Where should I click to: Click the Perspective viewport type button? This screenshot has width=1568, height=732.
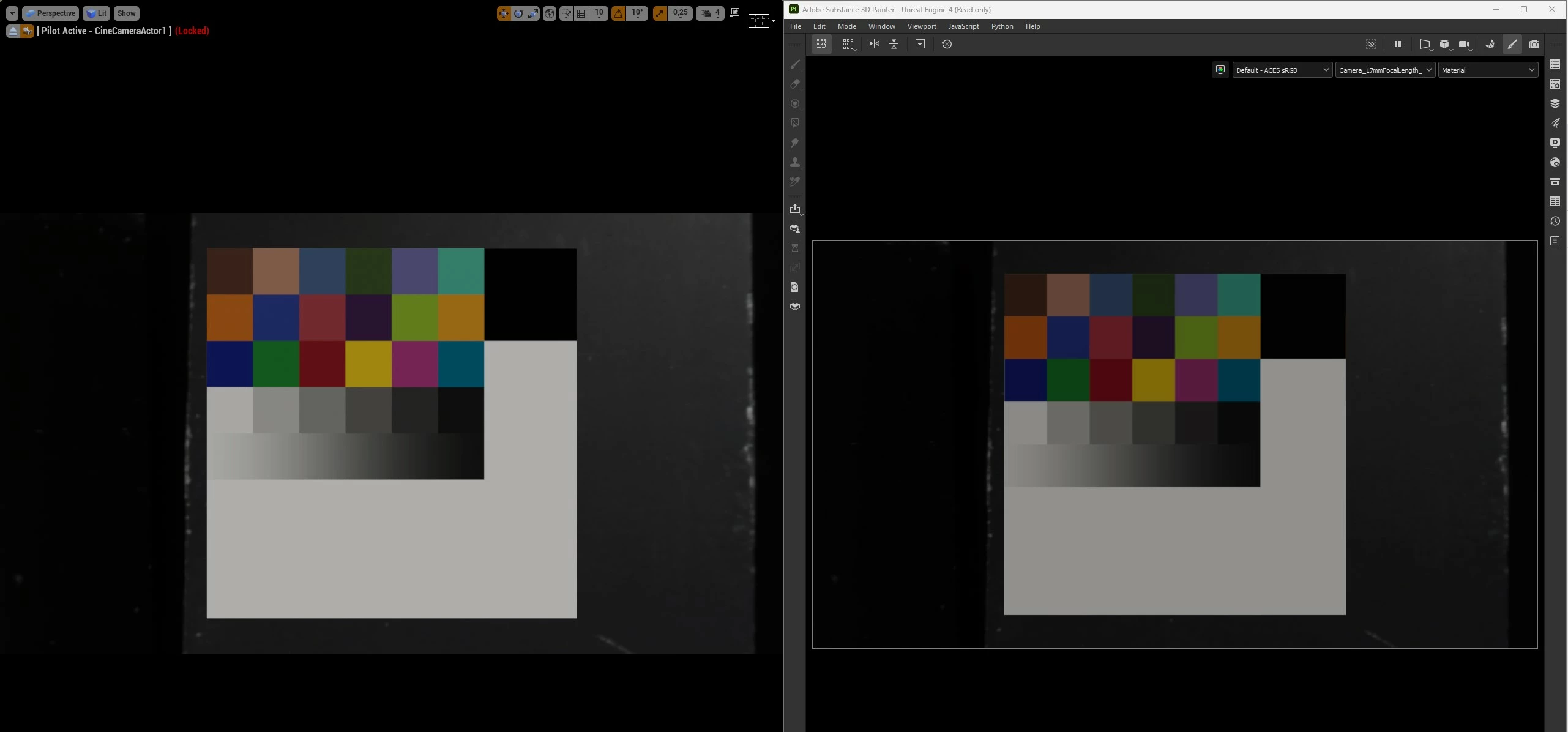(x=50, y=13)
